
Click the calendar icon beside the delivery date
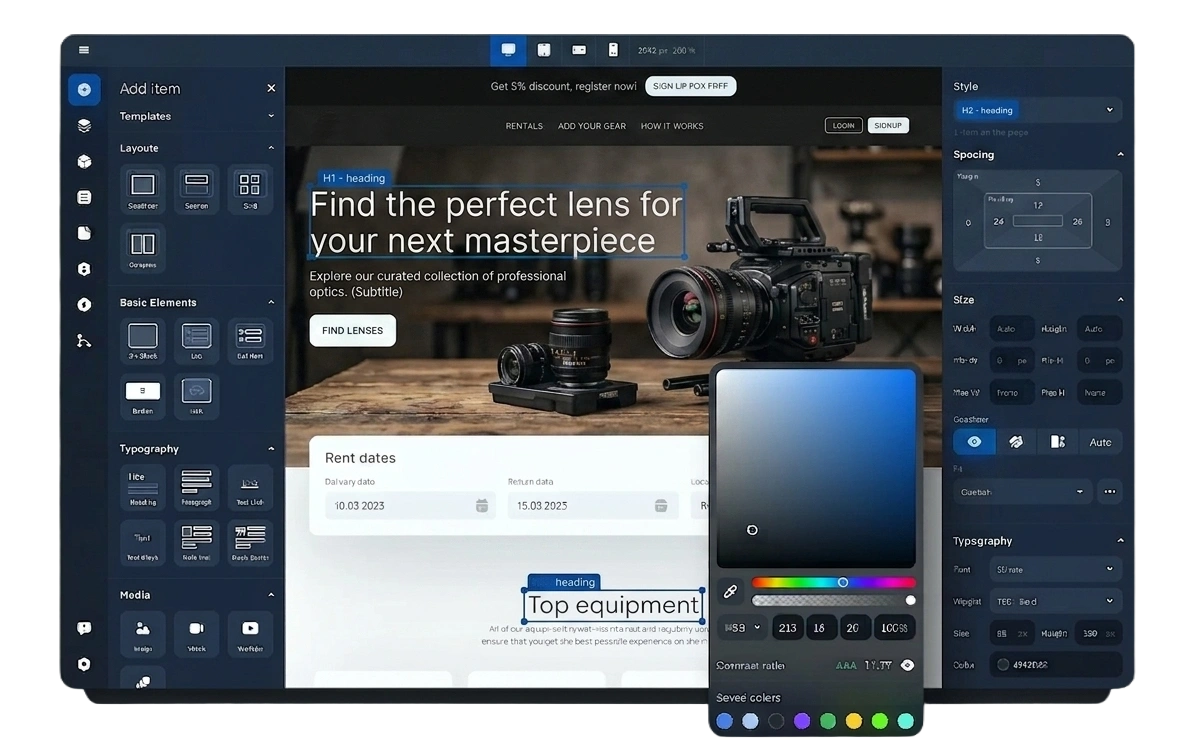click(x=481, y=505)
